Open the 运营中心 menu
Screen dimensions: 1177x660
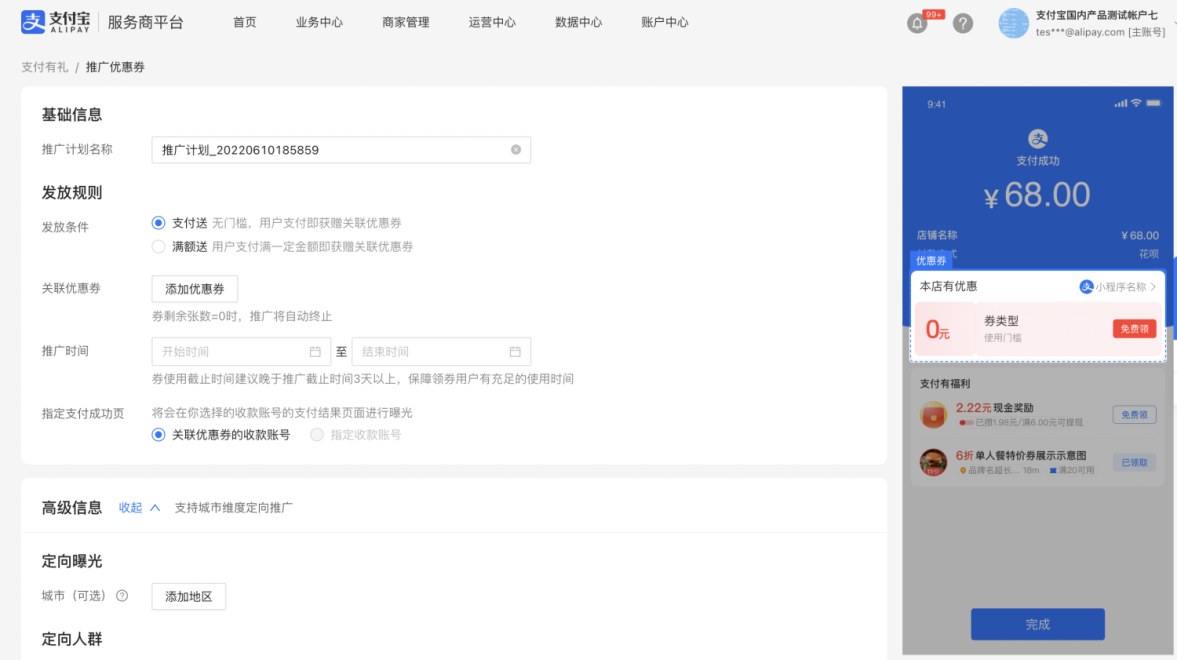492,23
